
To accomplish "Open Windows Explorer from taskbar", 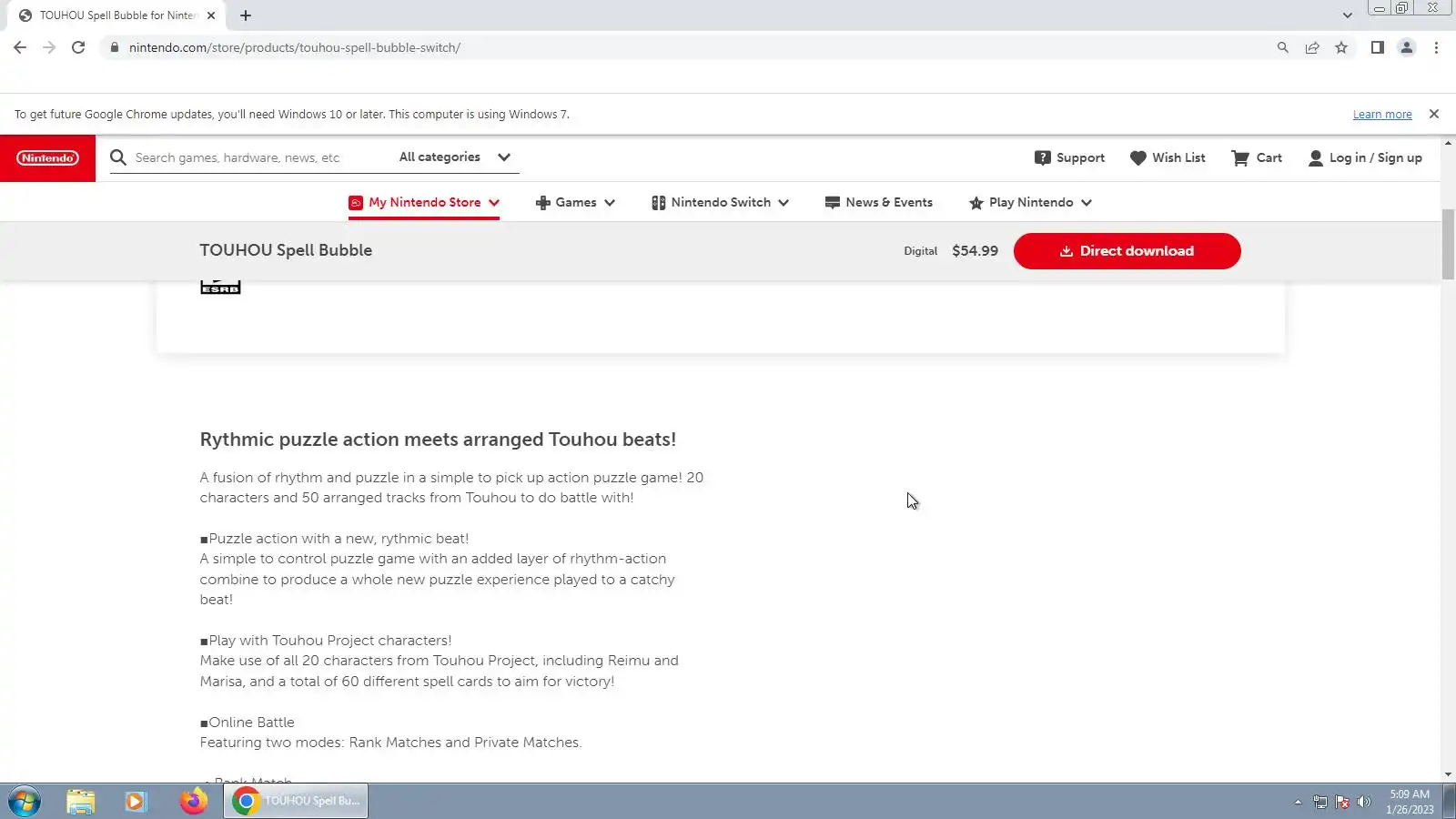I will click(81, 801).
